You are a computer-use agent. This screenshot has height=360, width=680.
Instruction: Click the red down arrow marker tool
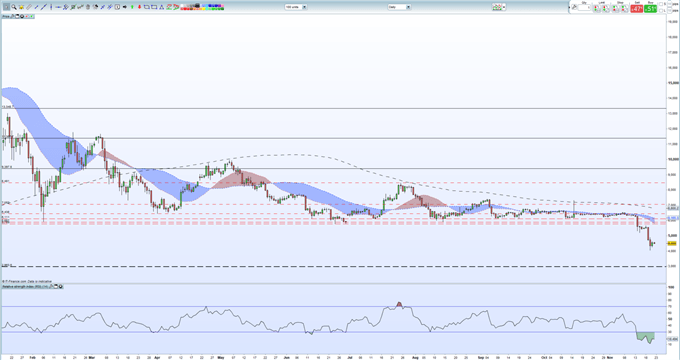point(139,7)
